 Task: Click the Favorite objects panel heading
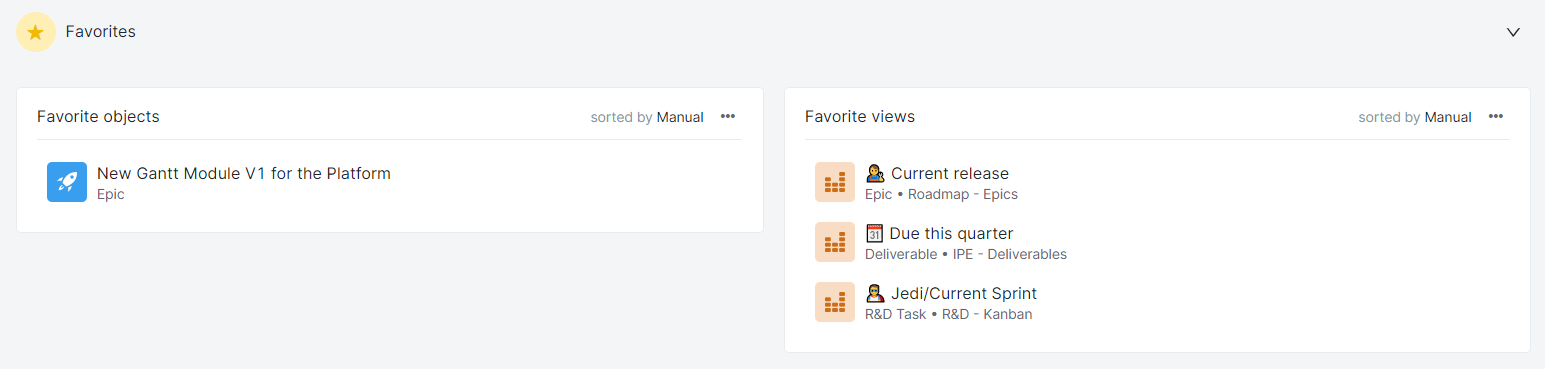coord(98,117)
